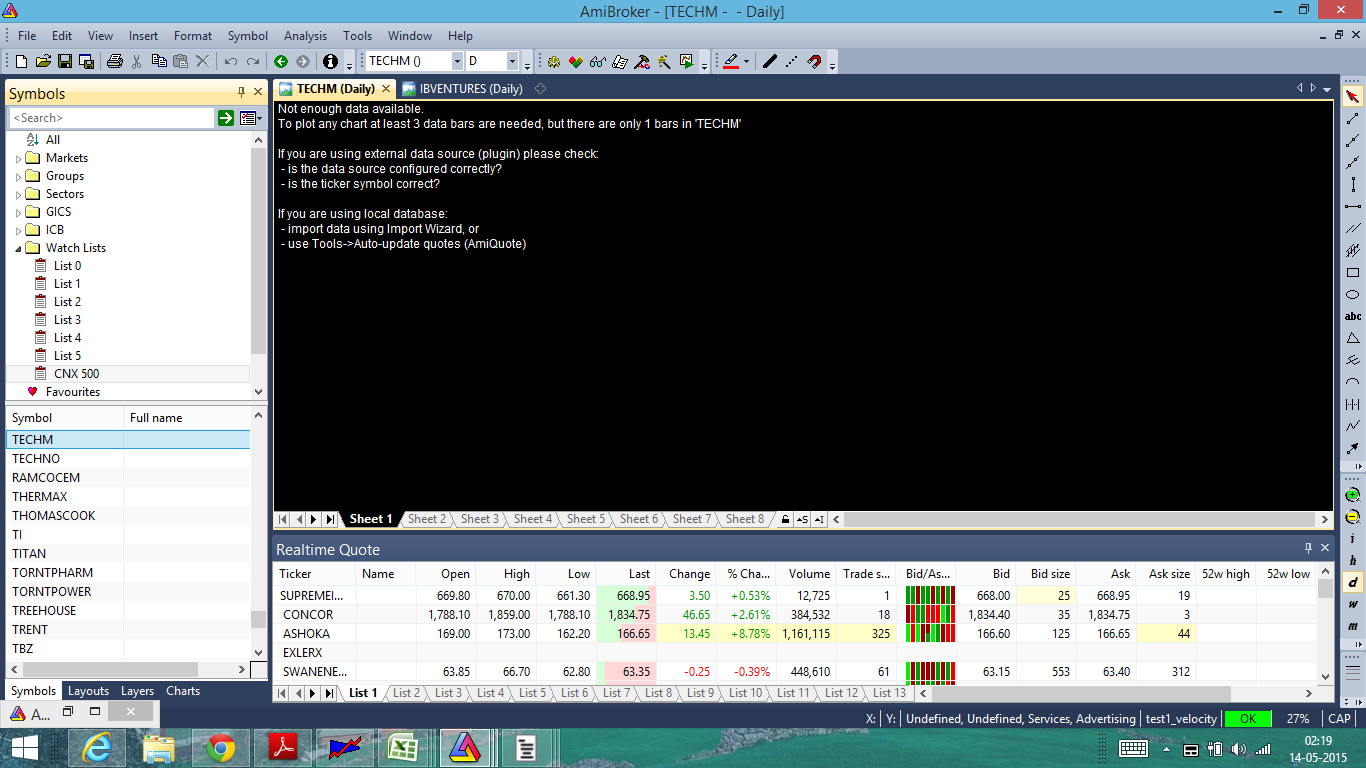This screenshot has width=1366, height=768.
Task: Click the Volume column header
Action: click(806, 574)
